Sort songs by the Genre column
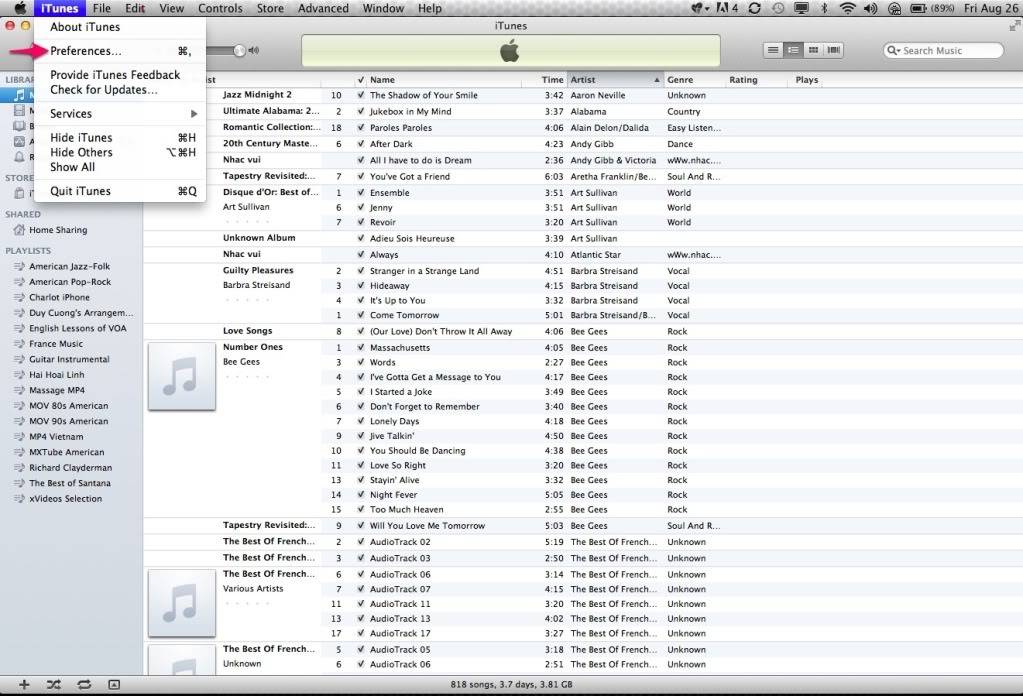The height and width of the screenshot is (696, 1023). 694,80
